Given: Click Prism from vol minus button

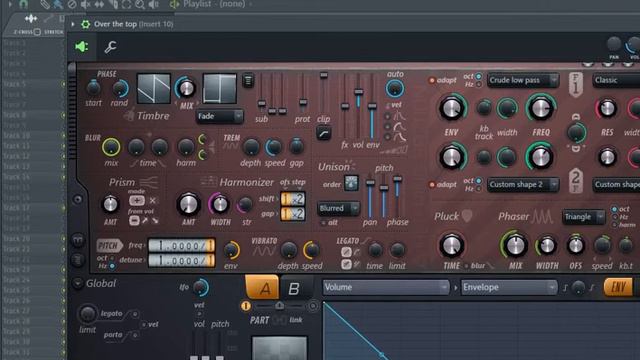Looking at the screenshot, I should (134, 220).
